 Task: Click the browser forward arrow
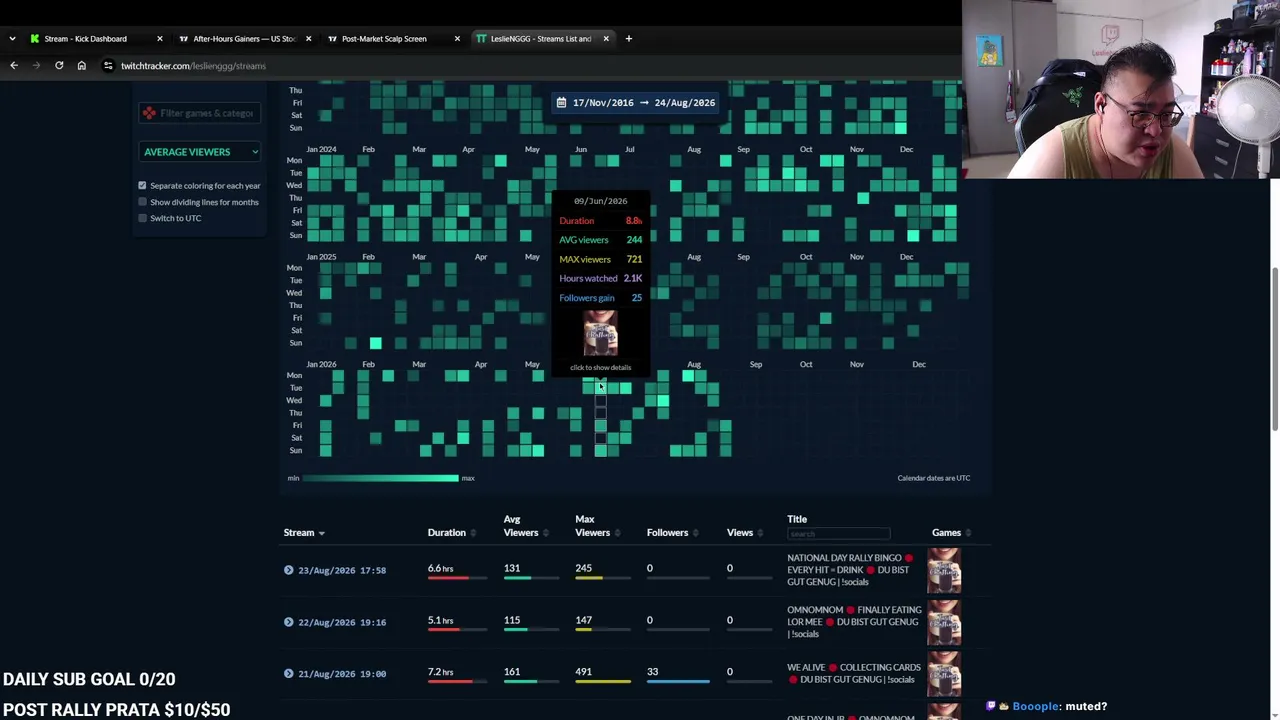(x=36, y=66)
